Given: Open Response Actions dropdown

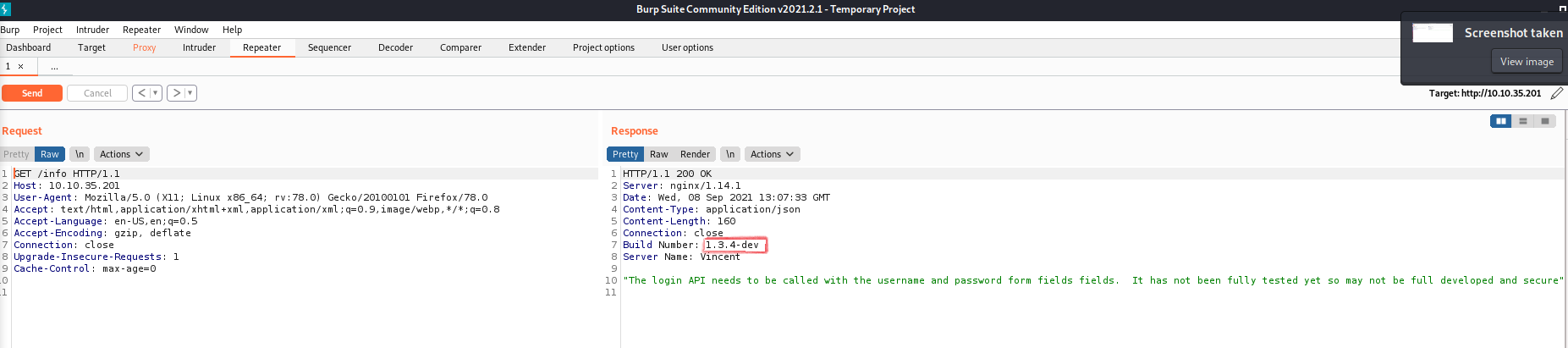Looking at the screenshot, I should point(772,154).
